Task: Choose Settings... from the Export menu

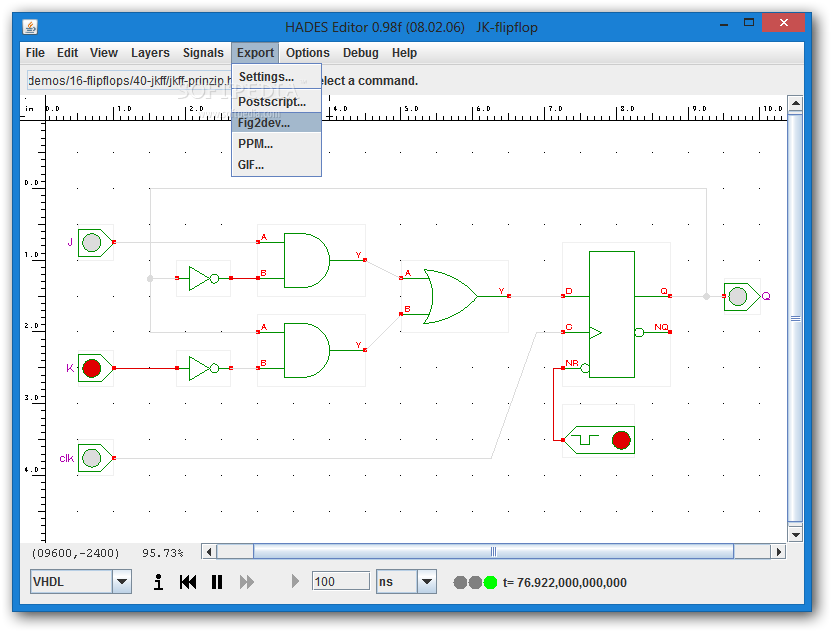Action: [276, 77]
